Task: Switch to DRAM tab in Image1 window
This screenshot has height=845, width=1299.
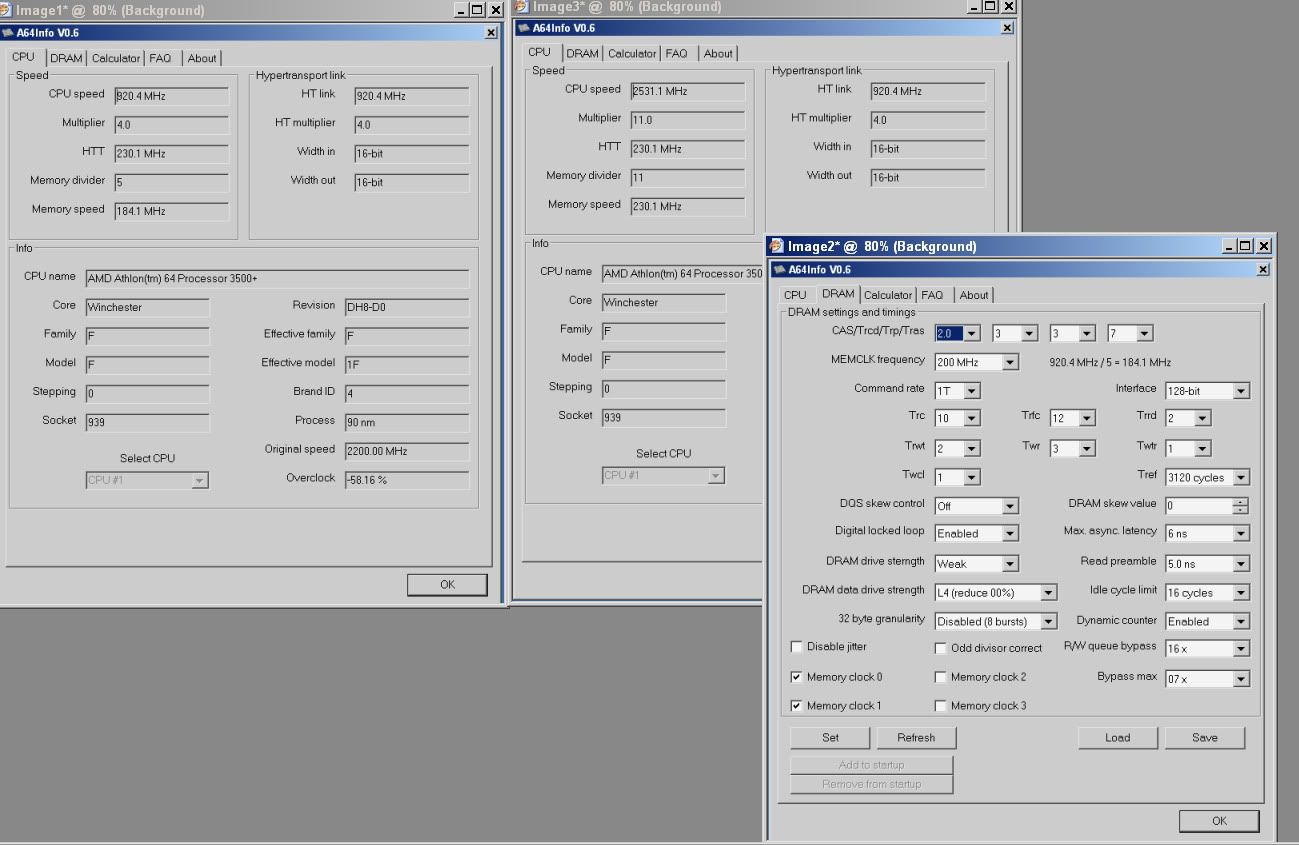Action: pos(66,58)
